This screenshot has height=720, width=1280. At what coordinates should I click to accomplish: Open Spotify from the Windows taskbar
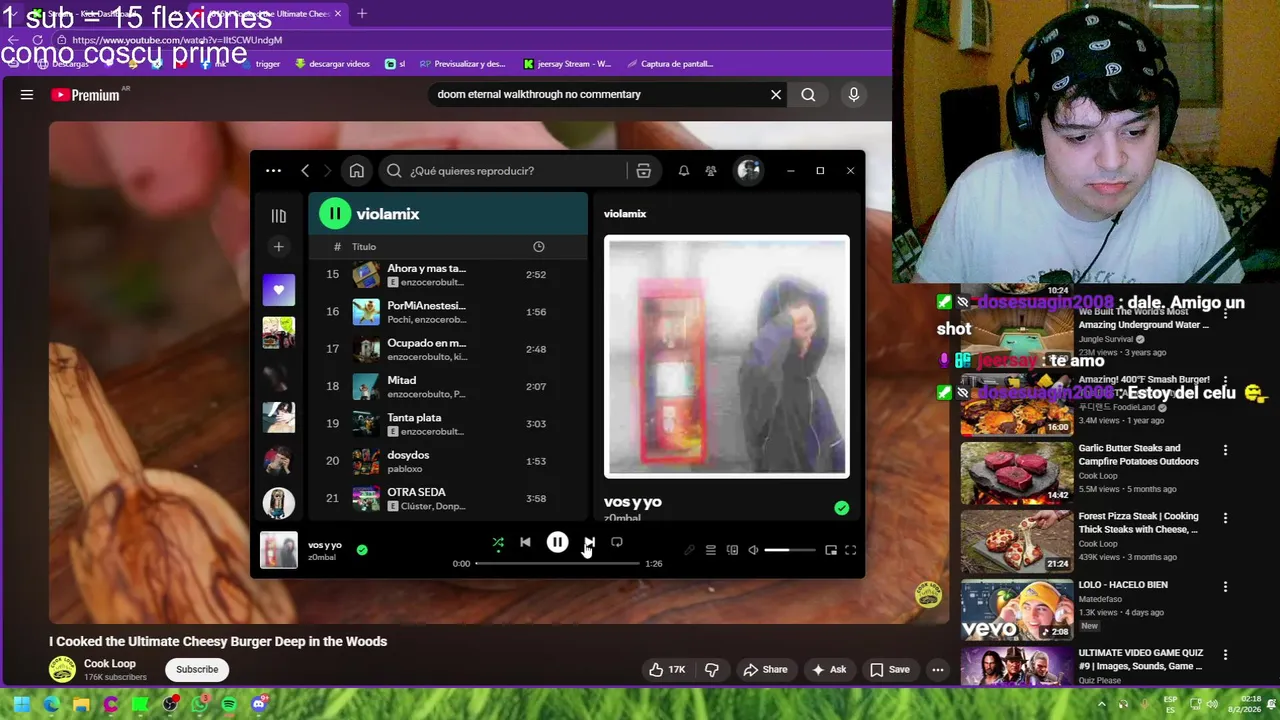coord(229,704)
